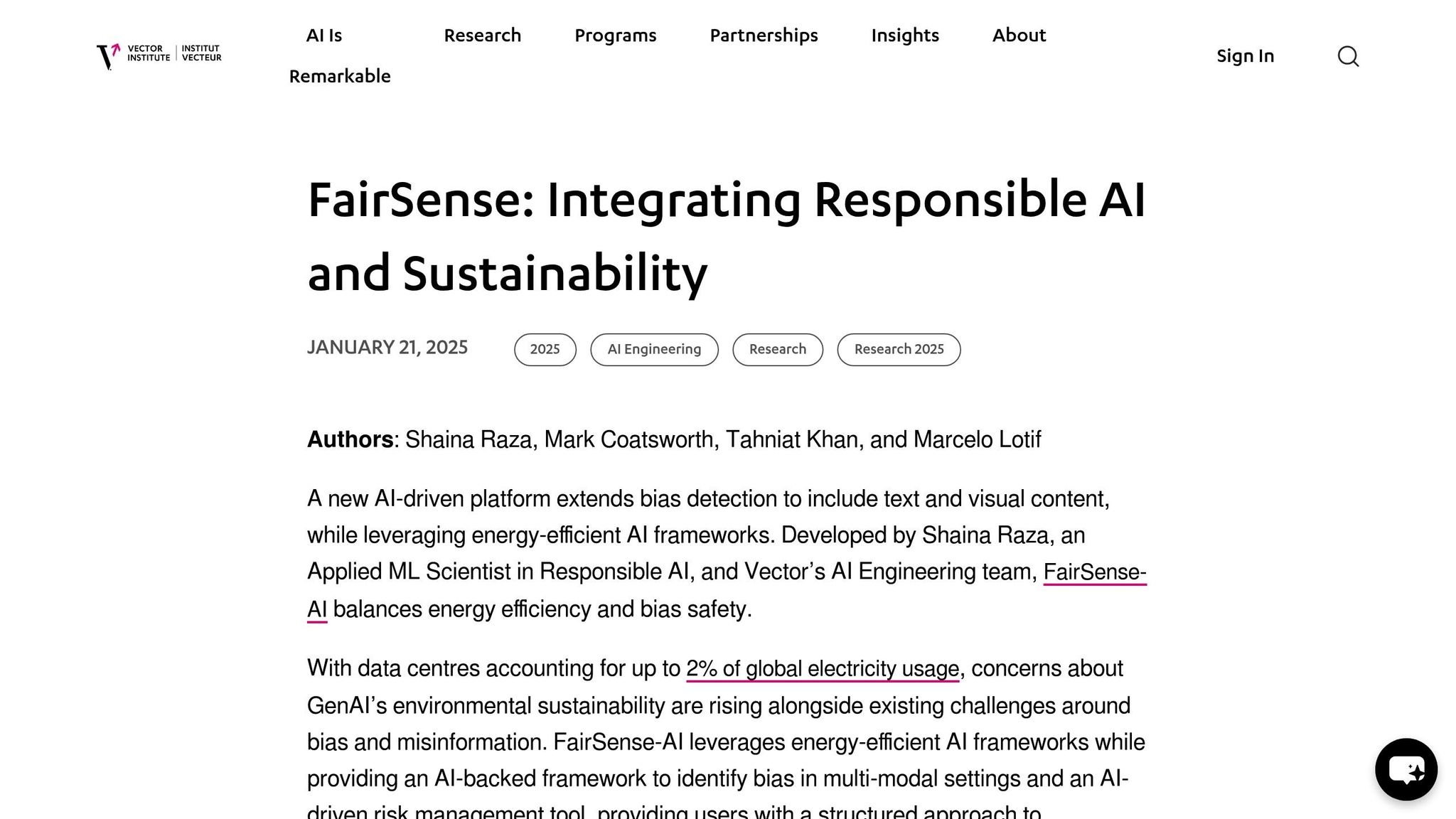
Task: Click the article title FairSense heading
Action: click(727, 236)
